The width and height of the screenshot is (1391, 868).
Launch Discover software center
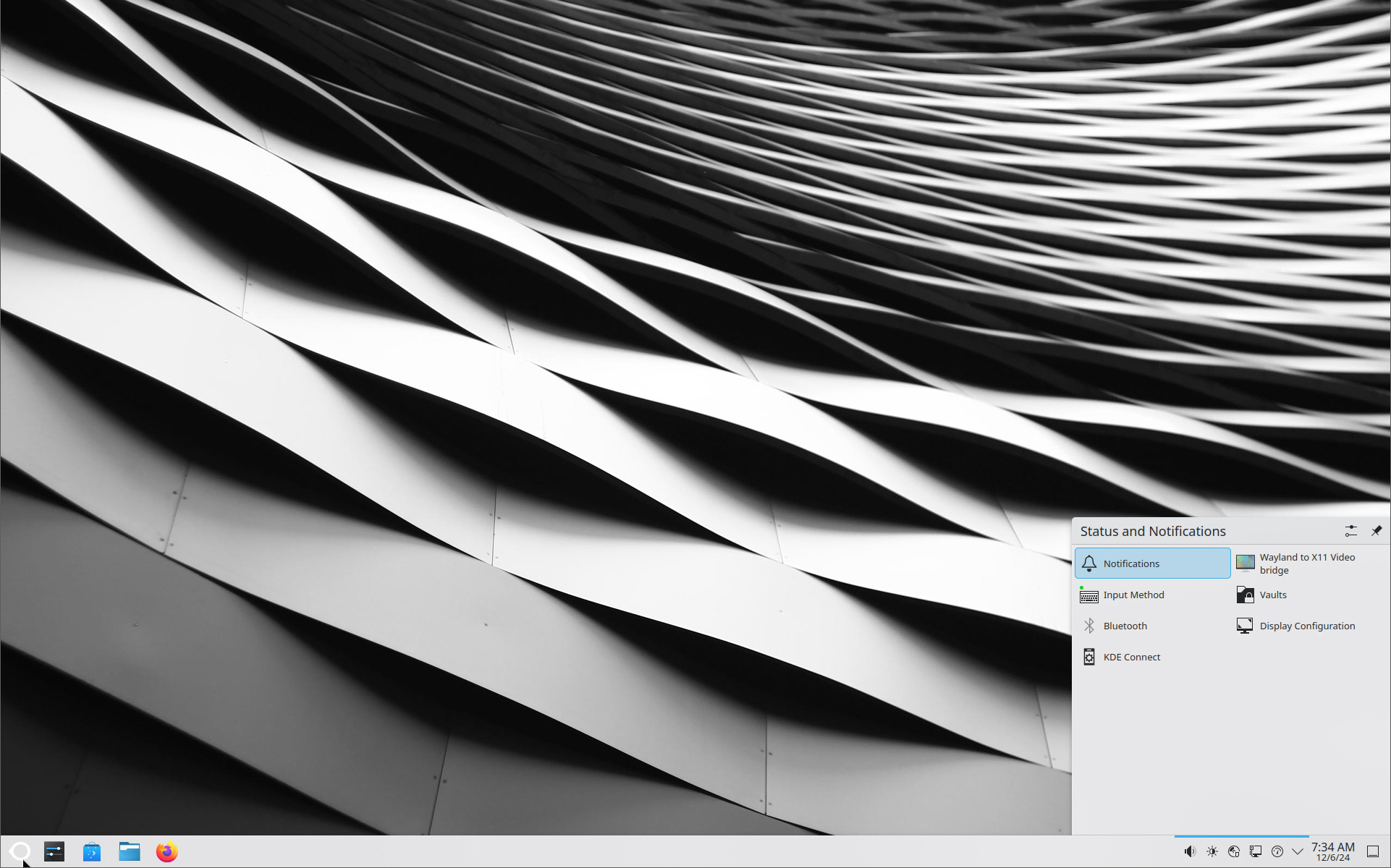click(x=91, y=851)
